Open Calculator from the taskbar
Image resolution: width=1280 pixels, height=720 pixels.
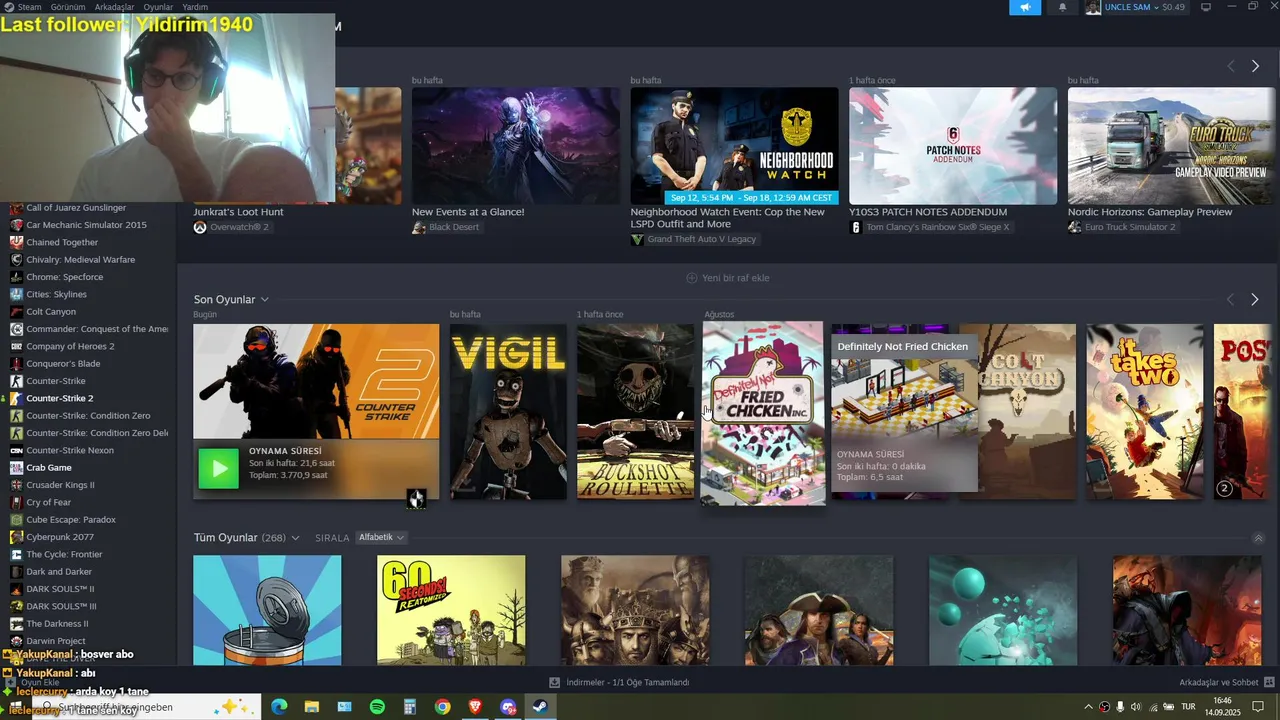pyautogui.click(x=410, y=707)
